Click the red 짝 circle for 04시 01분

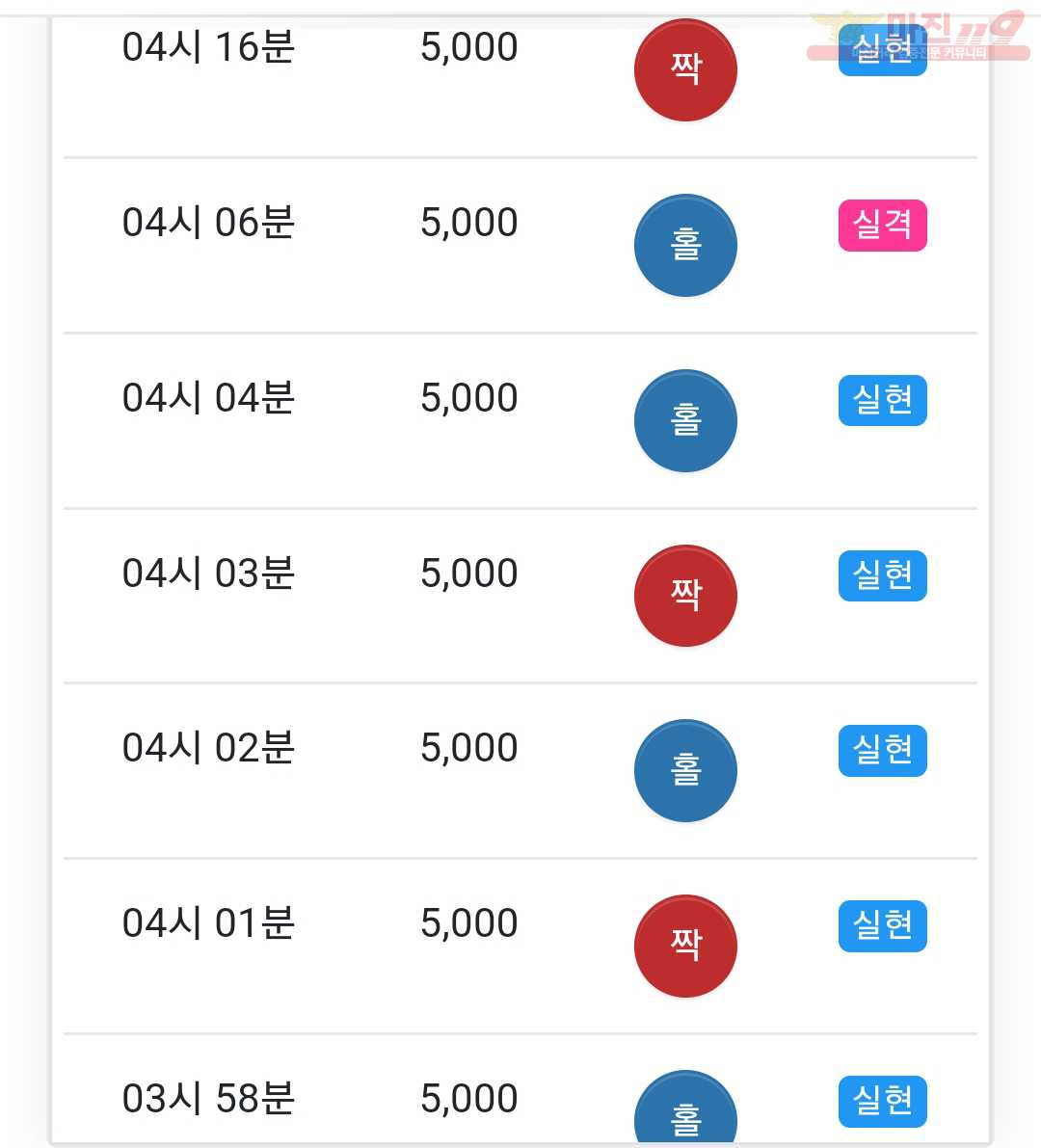coord(685,946)
